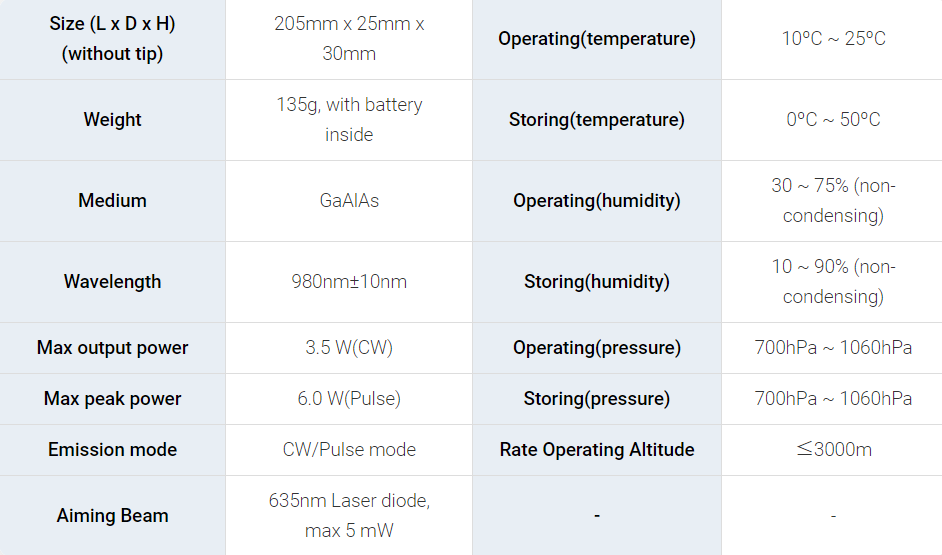The height and width of the screenshot is (555, 942).
Task: Select the 0ºC ~ 50ºC storing temperature
Action: pyautogui.click(x=833, y=120)
